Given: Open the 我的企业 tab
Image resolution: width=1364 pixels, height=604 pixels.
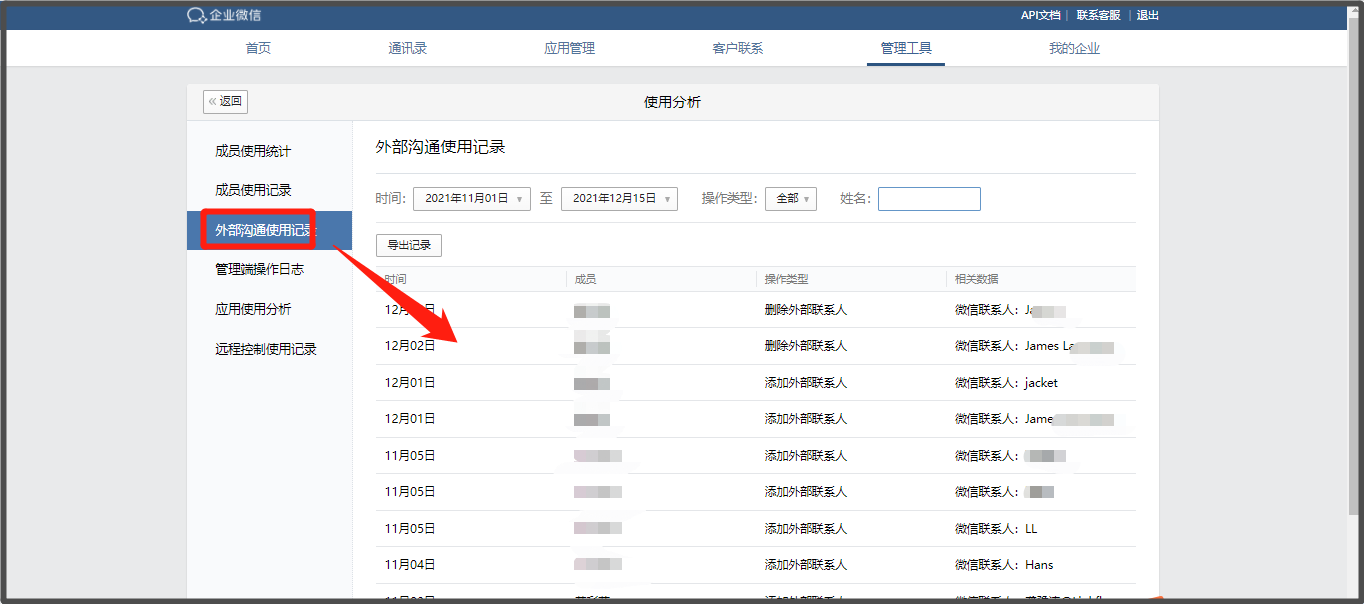Looking at the screenshot, I should [1074, 48].
